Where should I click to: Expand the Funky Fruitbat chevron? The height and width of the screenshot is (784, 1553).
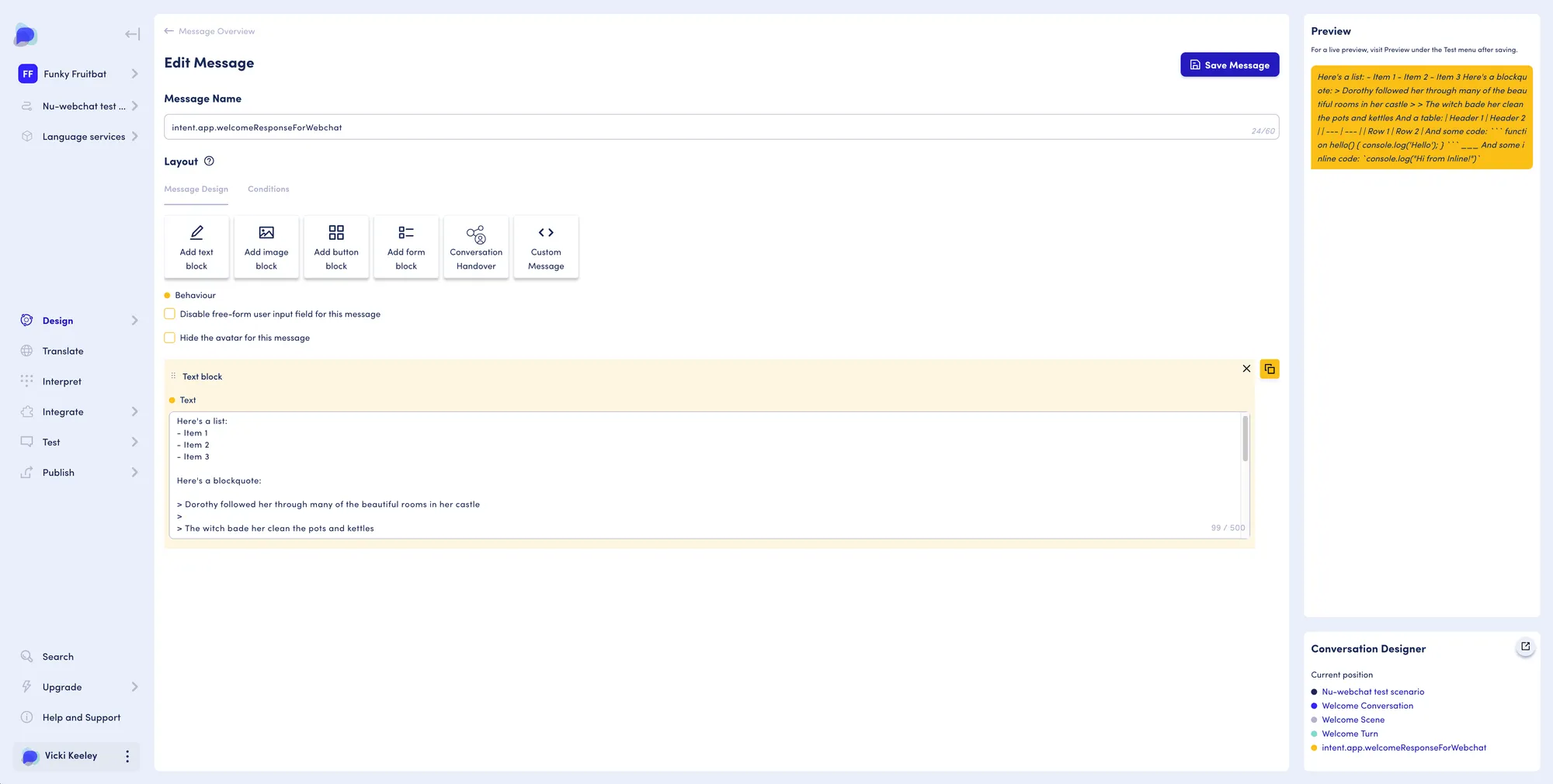134,74
